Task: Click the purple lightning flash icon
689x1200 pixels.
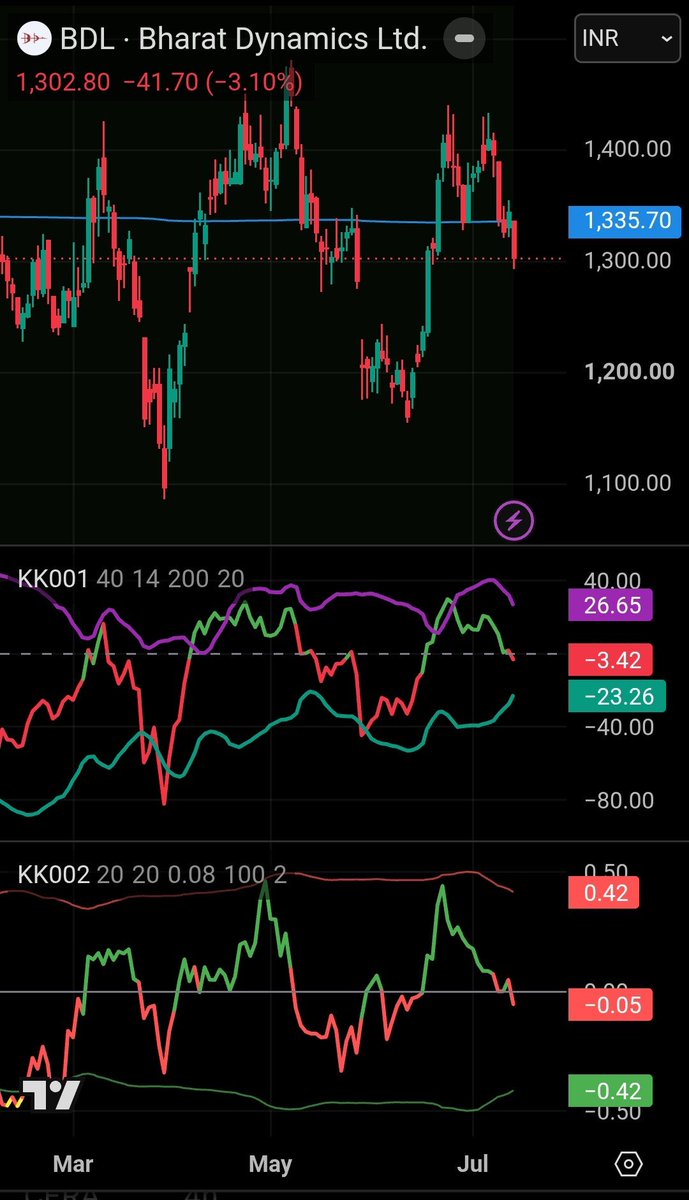Action: (x=515, y=520)
